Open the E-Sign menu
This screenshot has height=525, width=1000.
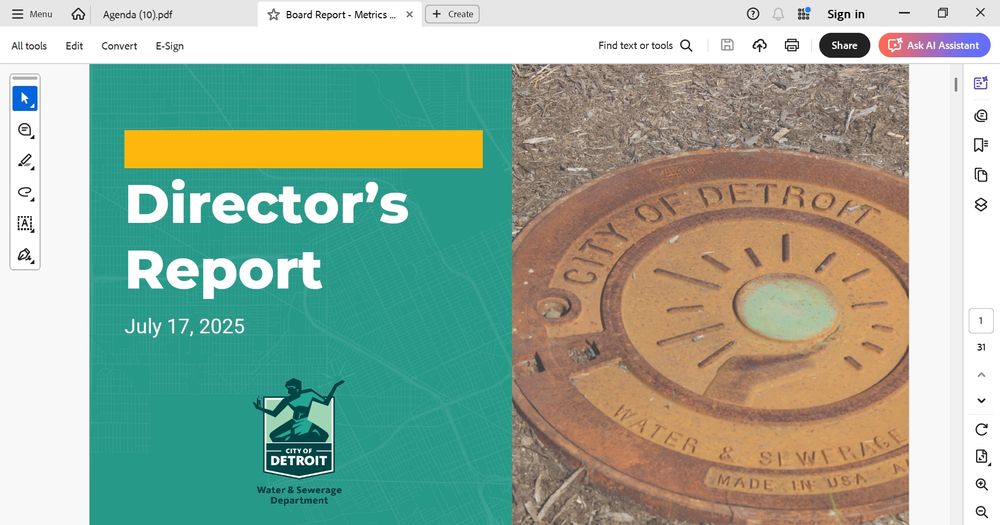tap(170, 46)
